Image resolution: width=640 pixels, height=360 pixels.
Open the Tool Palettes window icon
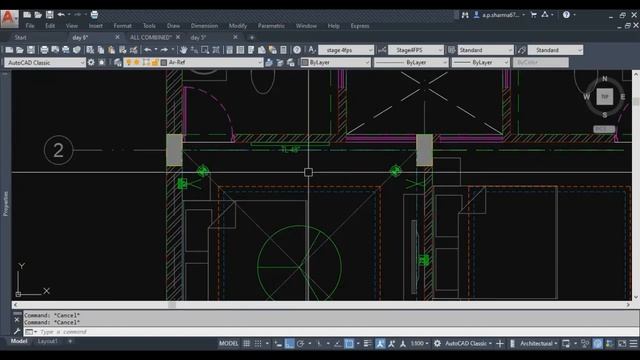(251, 50)
